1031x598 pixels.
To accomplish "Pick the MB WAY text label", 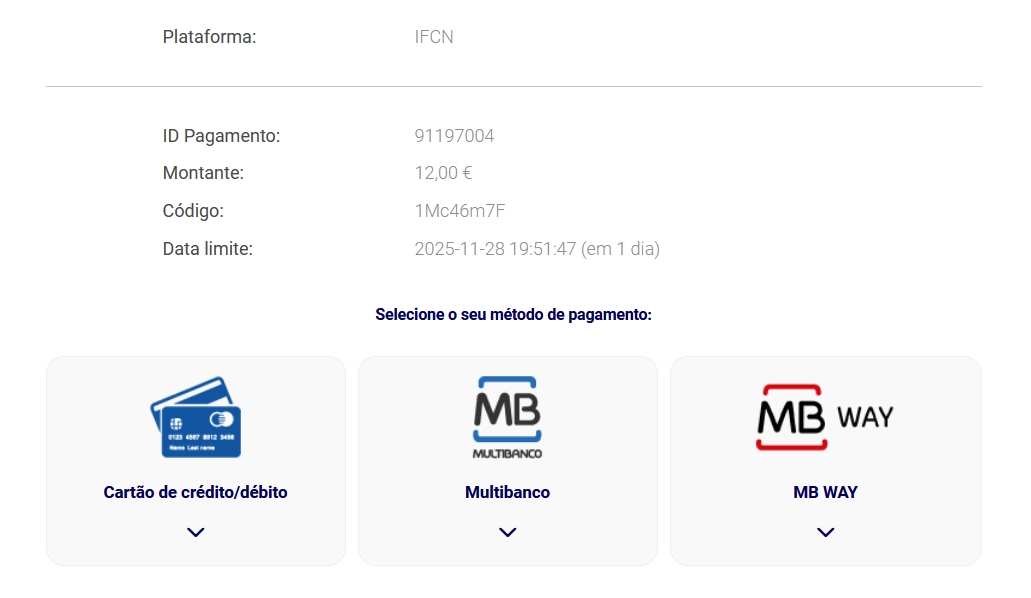I will [x=825, y=492].
